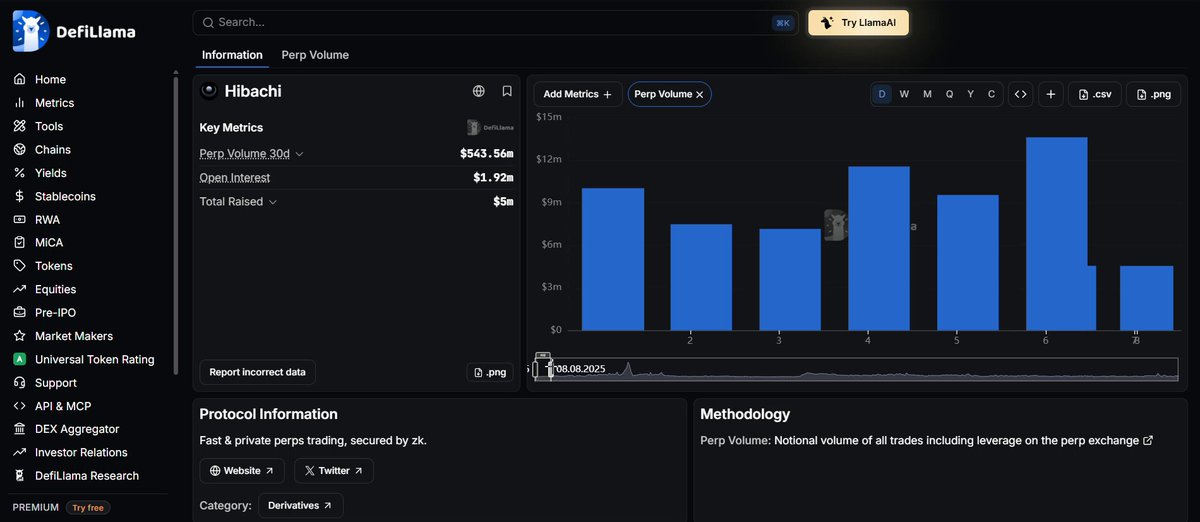1200x522 pixels.
Task: Click the DefiLlama Research icon
Action: [x=19, y=476]
